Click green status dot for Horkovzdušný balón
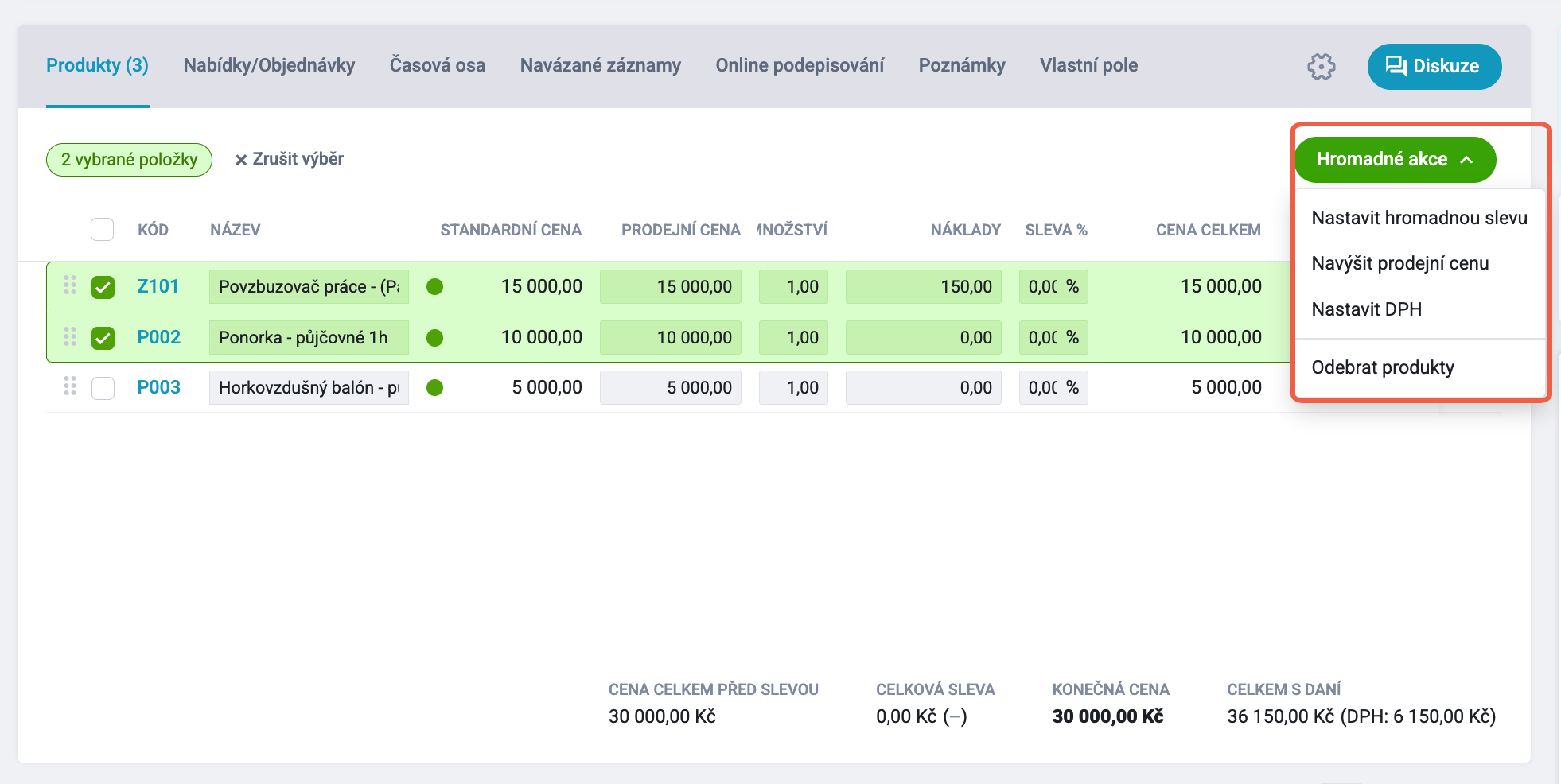 tap(434, 387)
